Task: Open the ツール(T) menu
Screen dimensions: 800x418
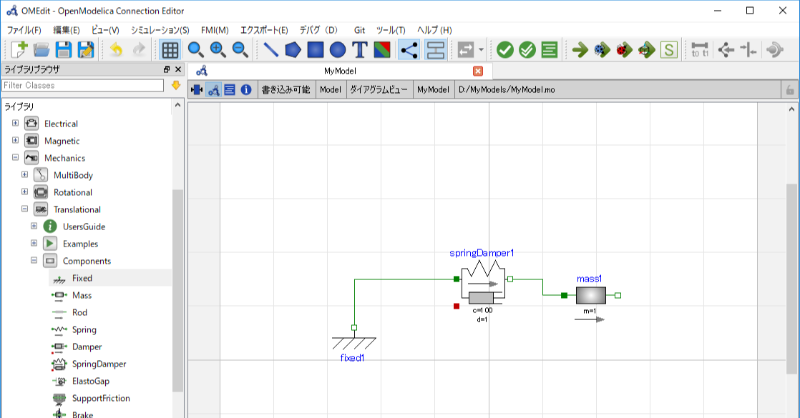Action: 391,30
